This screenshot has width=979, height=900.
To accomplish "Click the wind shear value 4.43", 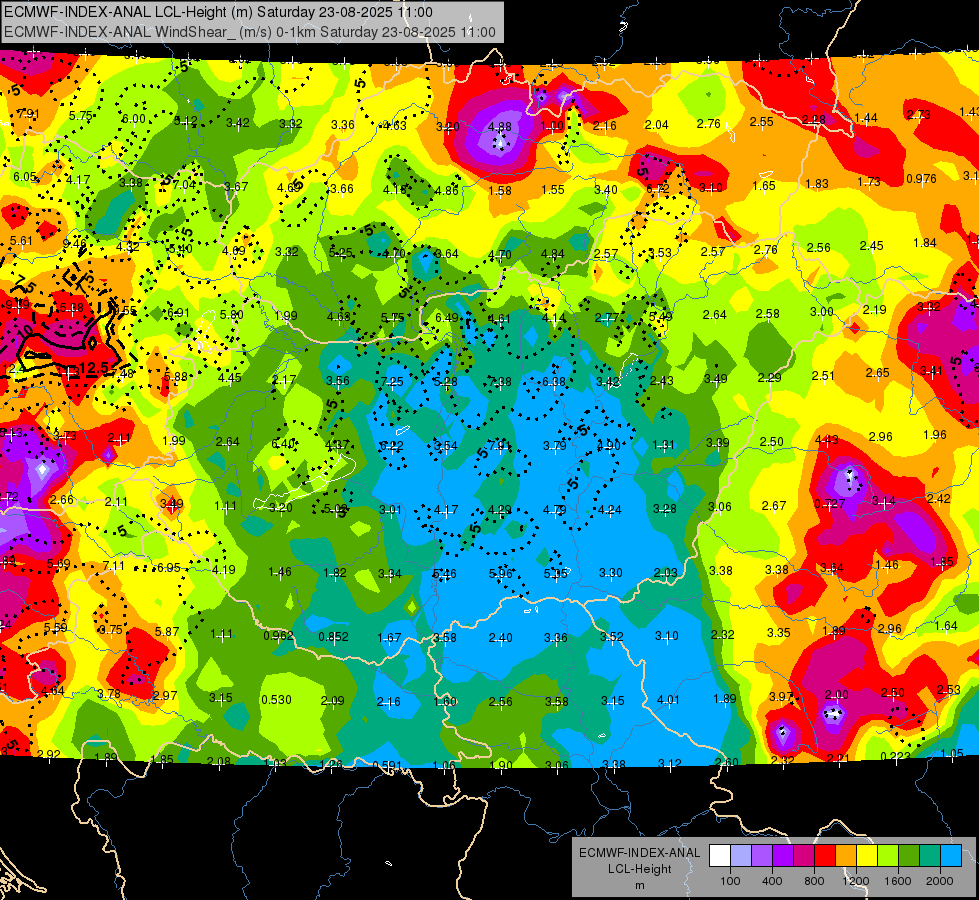I will 827,440.
